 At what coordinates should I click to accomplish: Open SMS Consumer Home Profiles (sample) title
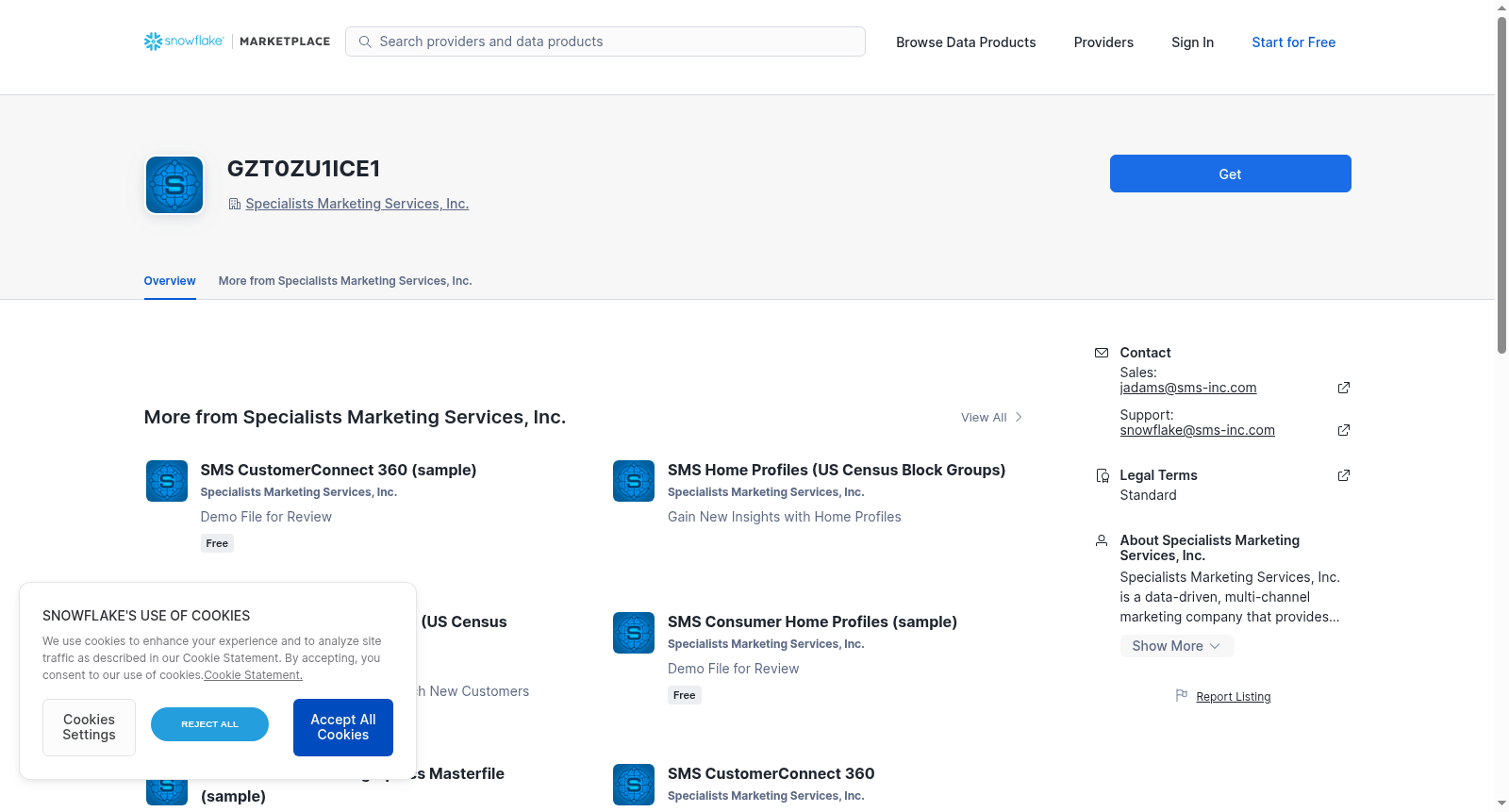click(812, 621)
